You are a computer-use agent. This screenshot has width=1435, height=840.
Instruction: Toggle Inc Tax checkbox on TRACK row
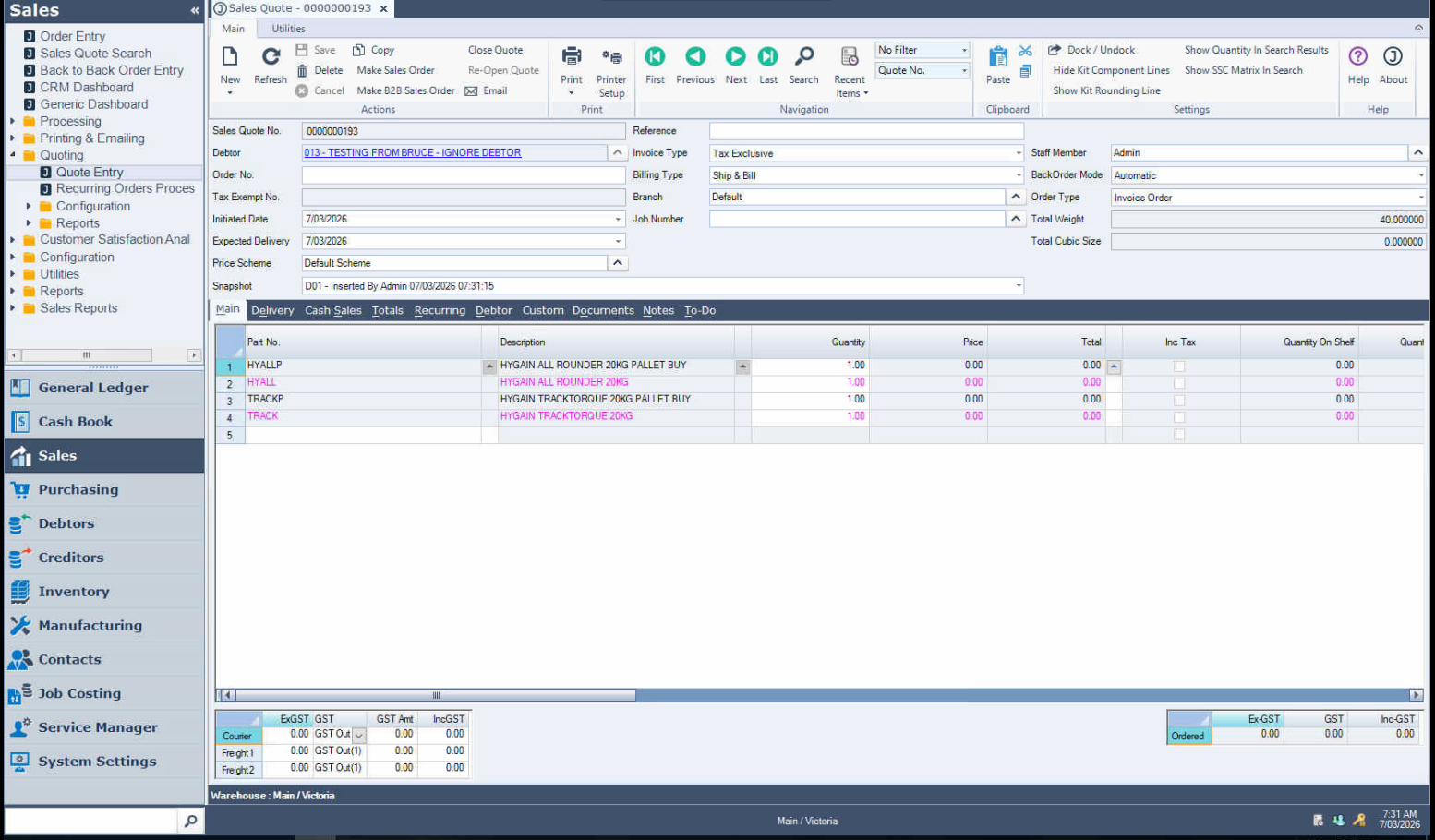[1179, 417]
